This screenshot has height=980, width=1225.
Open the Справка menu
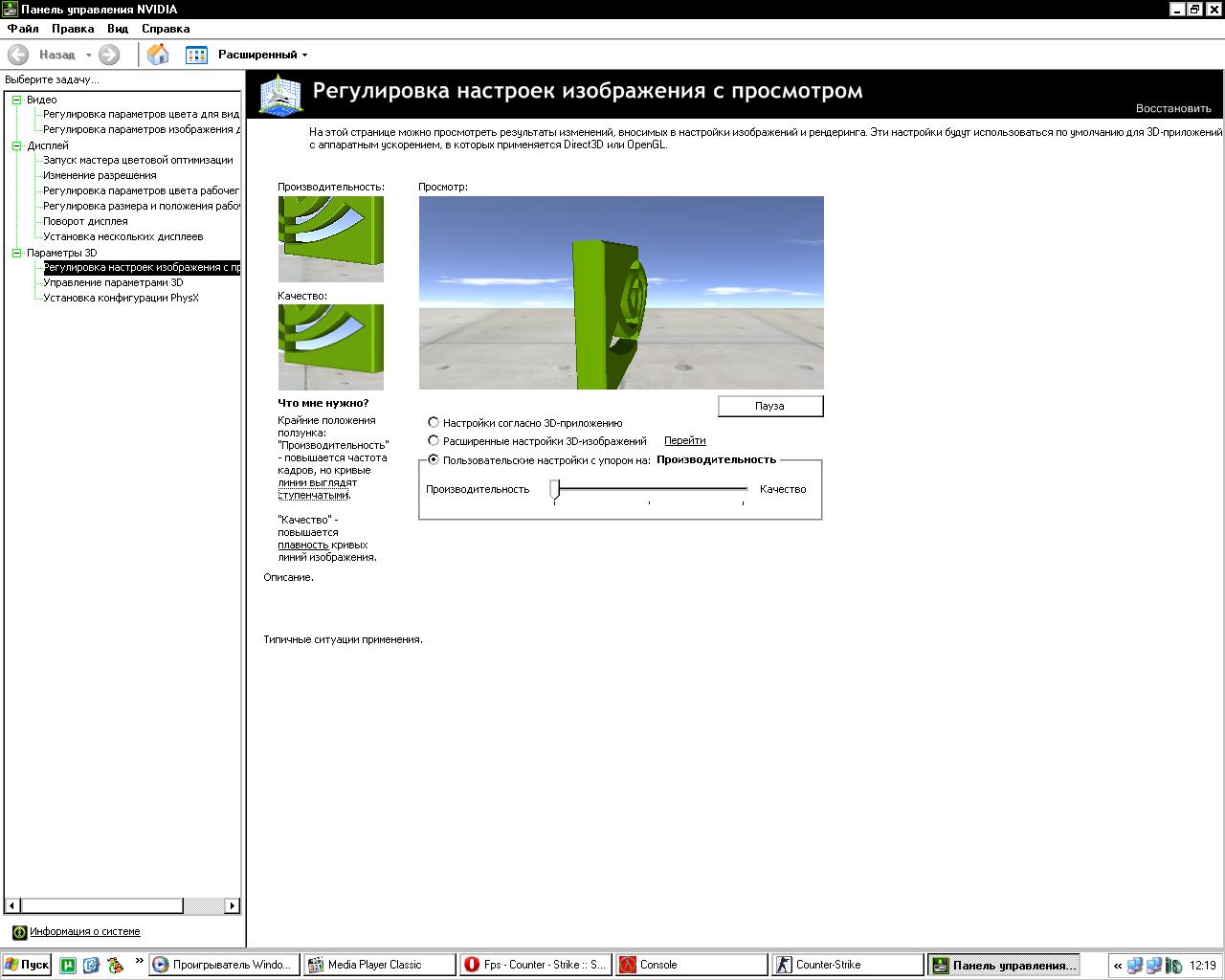pyautogui.click(x=166, y=29)
